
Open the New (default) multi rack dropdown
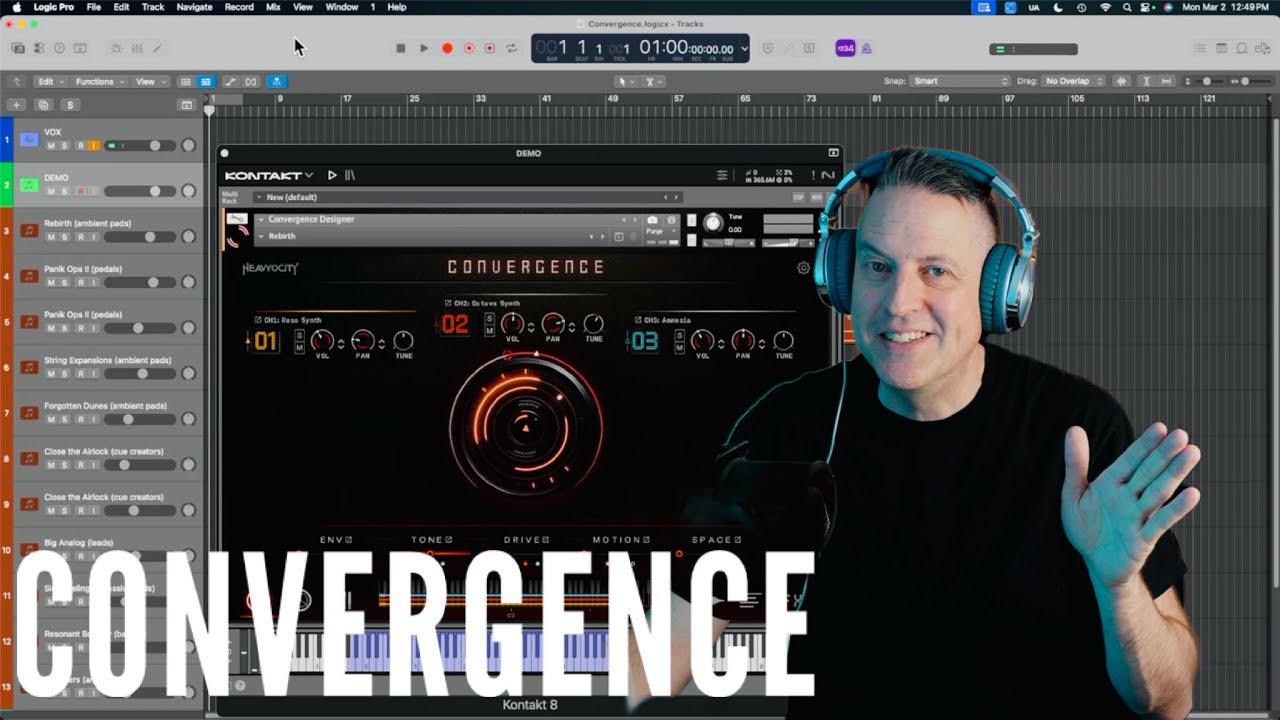tap(468, 197)
